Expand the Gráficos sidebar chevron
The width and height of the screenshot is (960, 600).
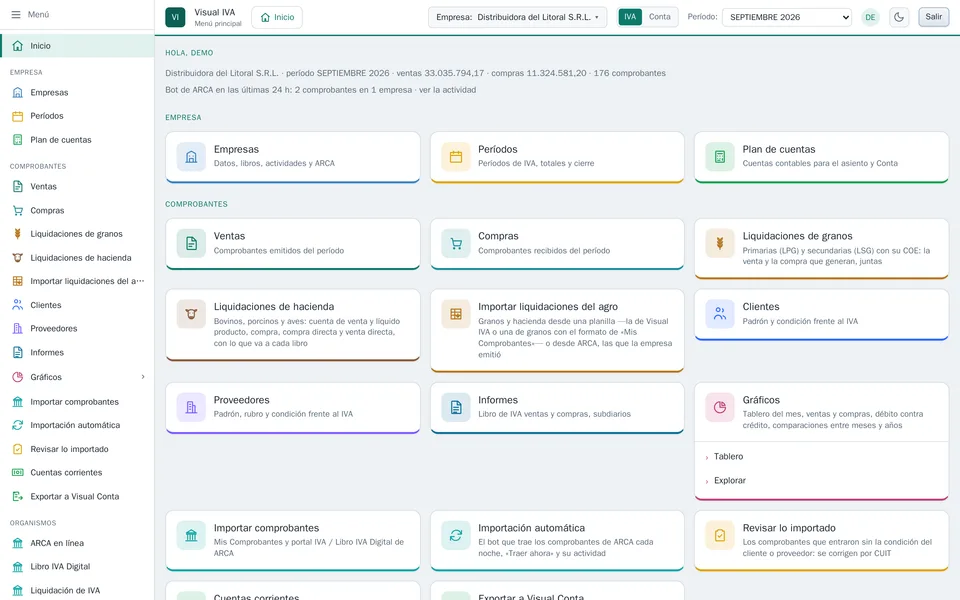click(x=143, y=377)
